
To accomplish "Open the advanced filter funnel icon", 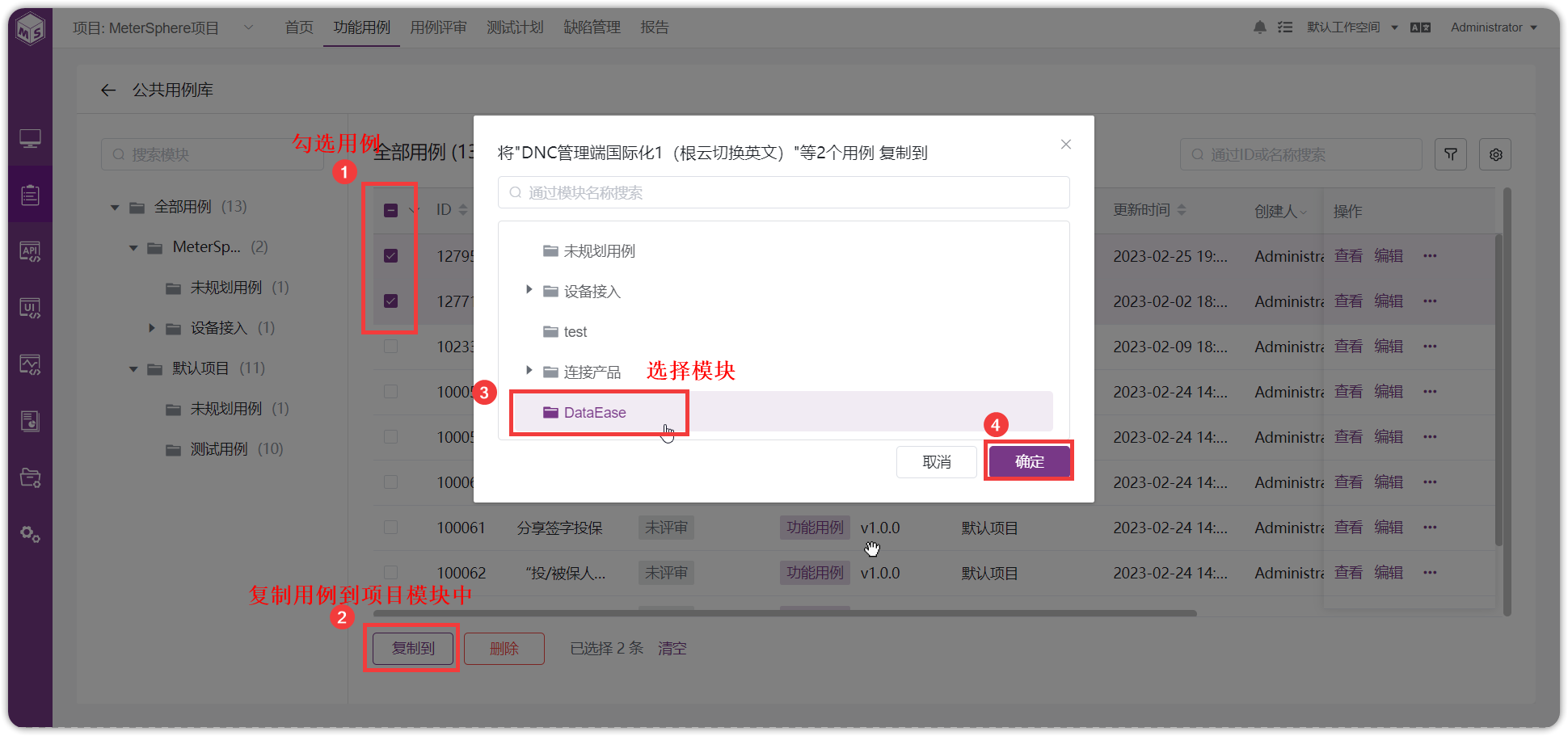I will [x=1451, y=154].
